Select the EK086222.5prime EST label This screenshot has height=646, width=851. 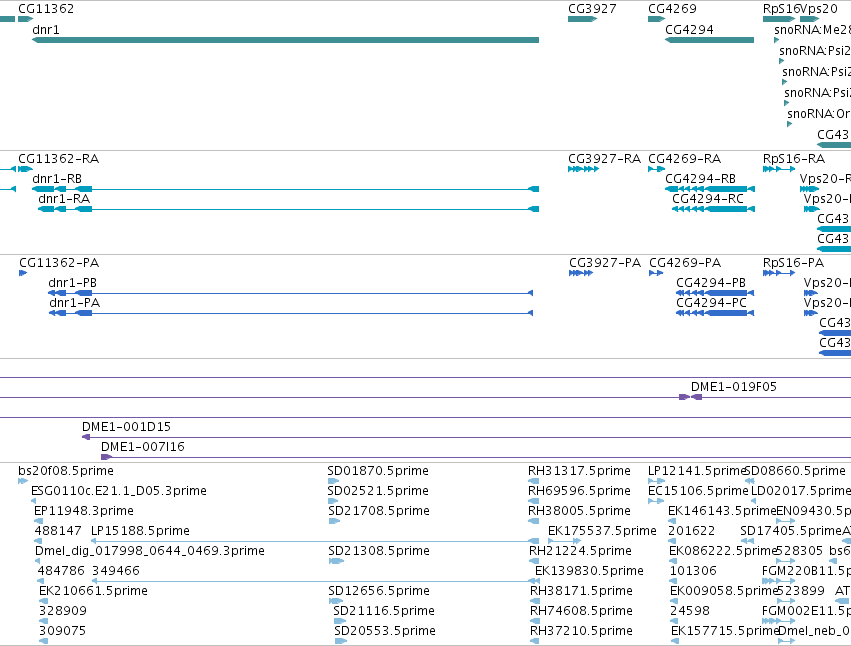coord(723,551)
